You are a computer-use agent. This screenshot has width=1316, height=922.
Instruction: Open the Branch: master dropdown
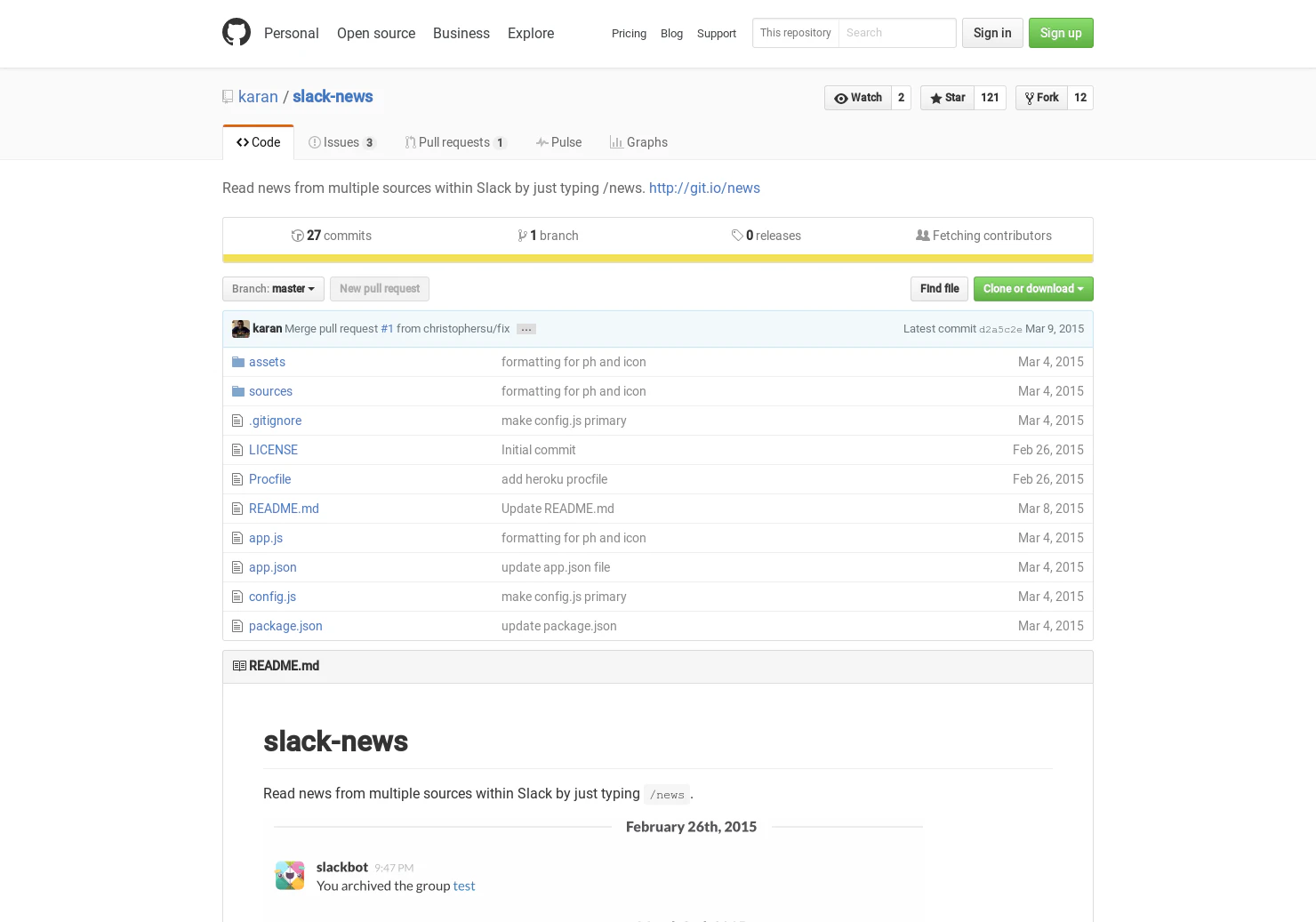pyautogui.click(x=273, y=289)
